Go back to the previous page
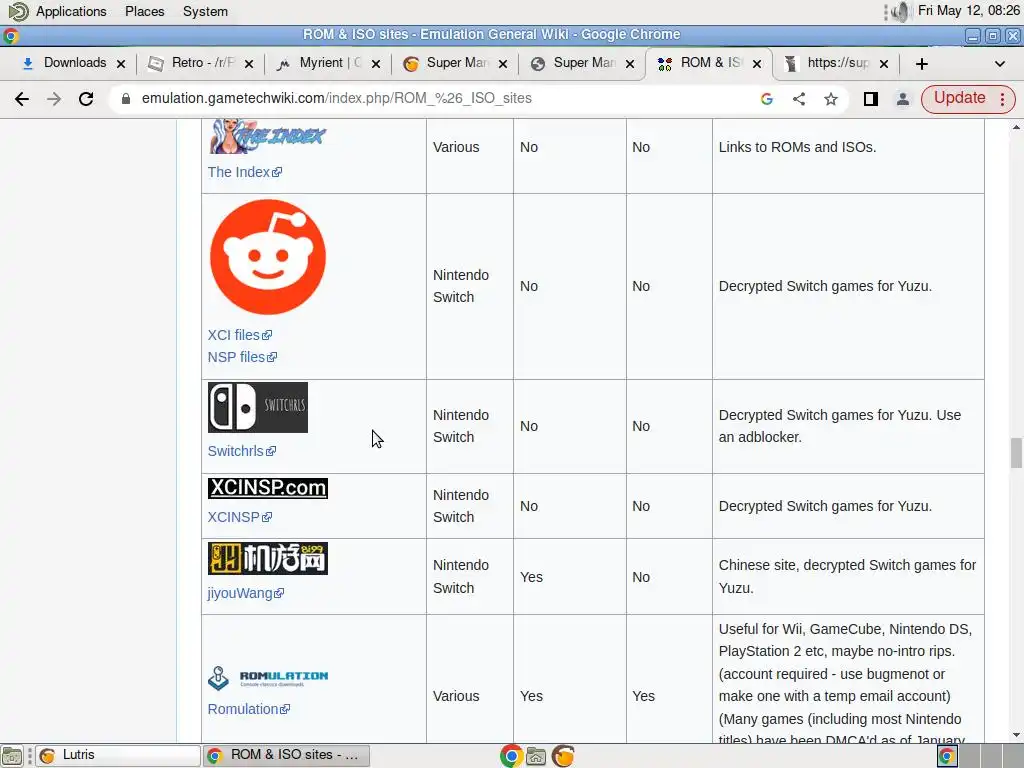 [22, 99]
